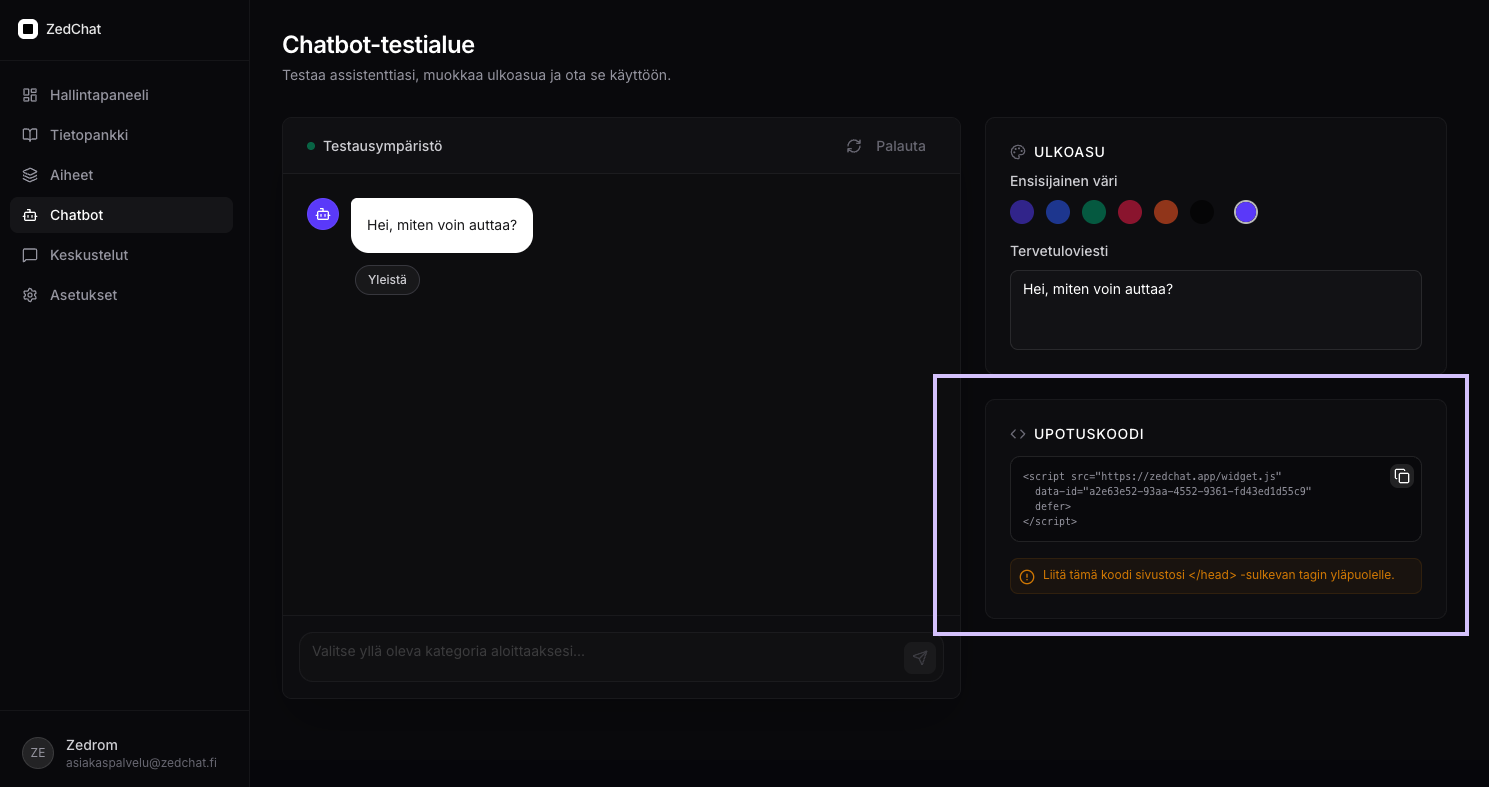Click the Aiheet layers icon
The height and width of the screenshot is (787, 1489).
pyautogui.click(x=29, y=175)
